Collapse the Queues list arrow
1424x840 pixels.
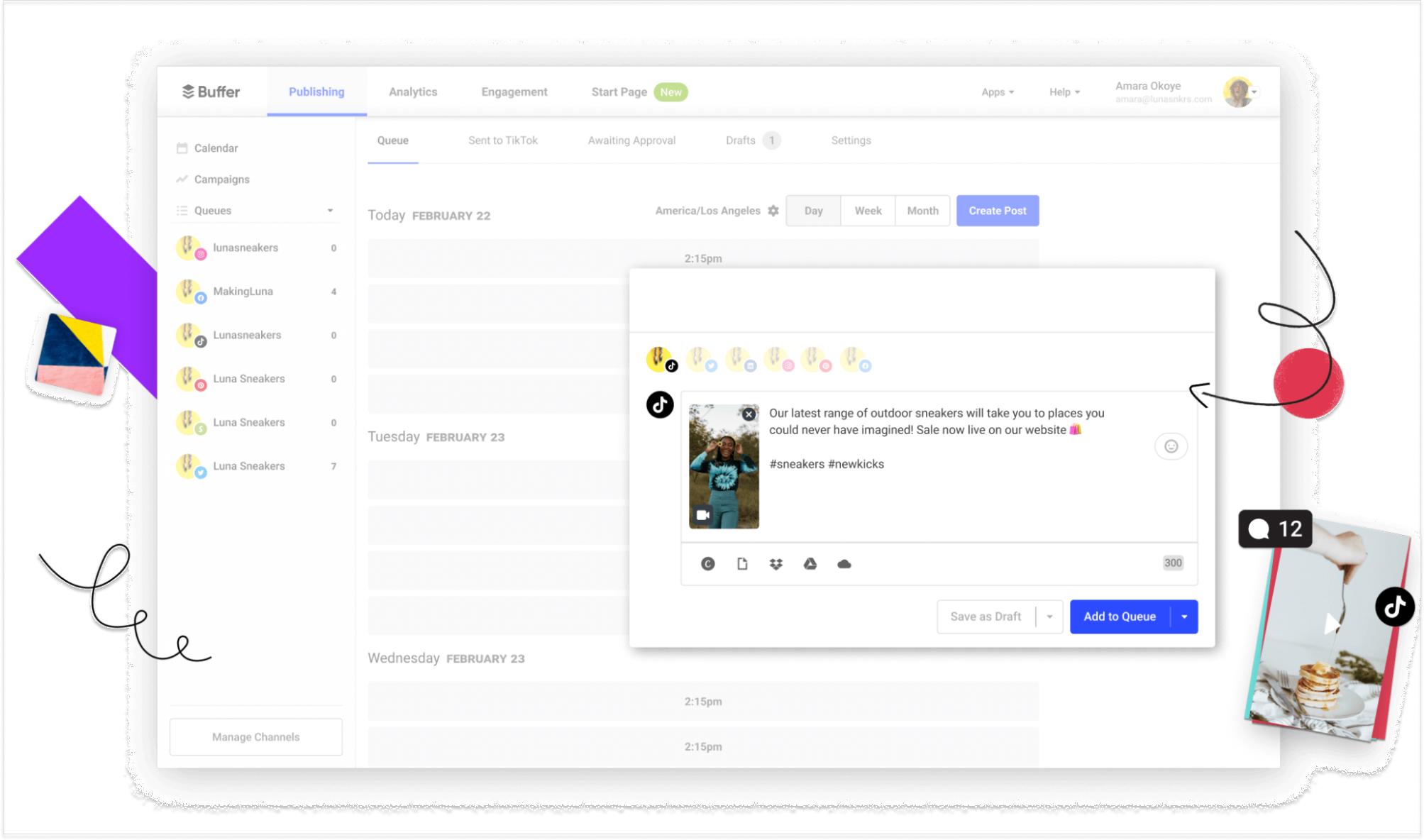(330, 211)
